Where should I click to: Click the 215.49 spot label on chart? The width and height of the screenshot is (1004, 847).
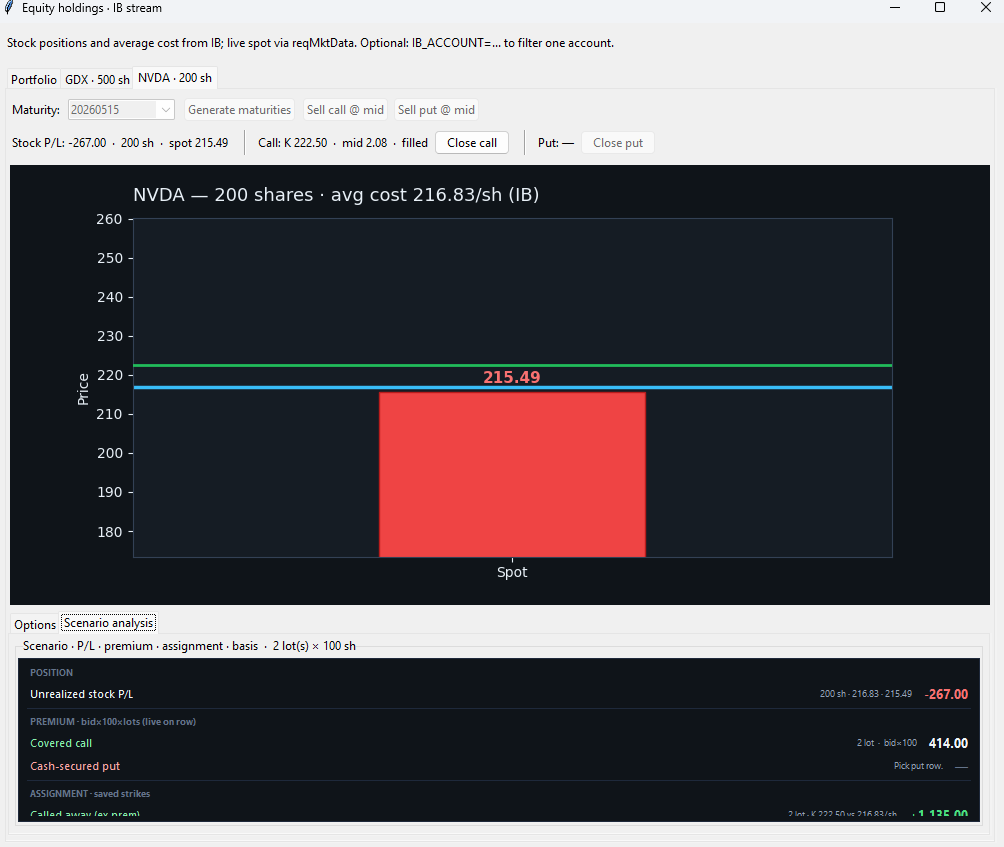click(512, 377)
